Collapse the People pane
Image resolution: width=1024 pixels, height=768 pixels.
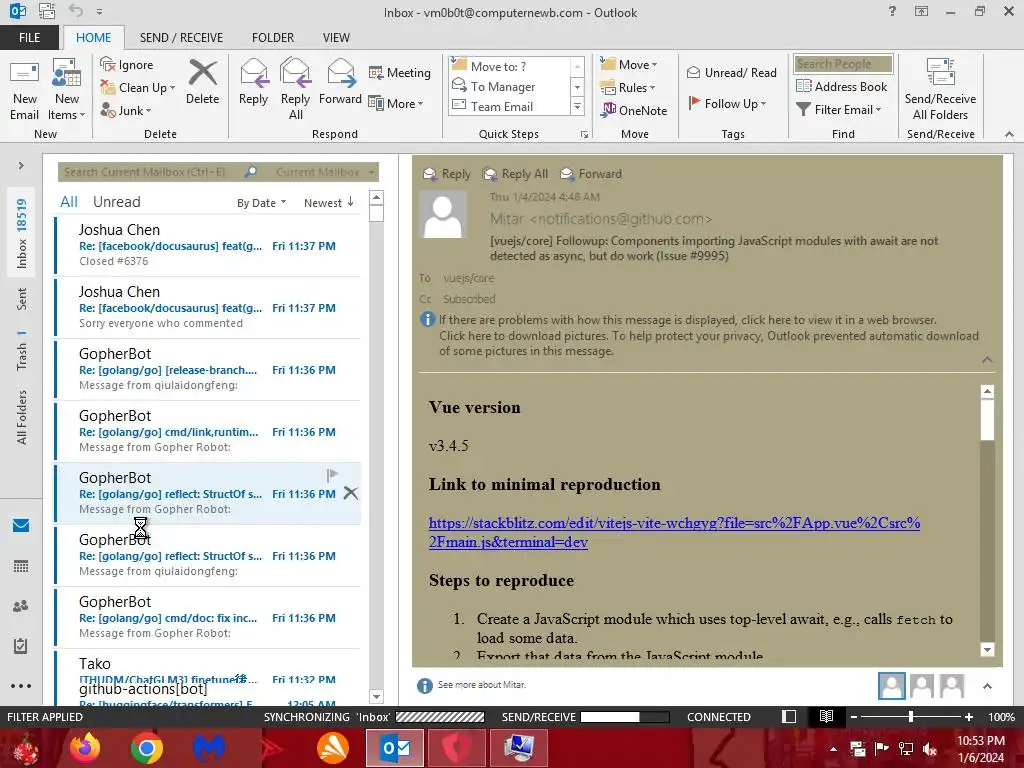[x=987, y=686]
